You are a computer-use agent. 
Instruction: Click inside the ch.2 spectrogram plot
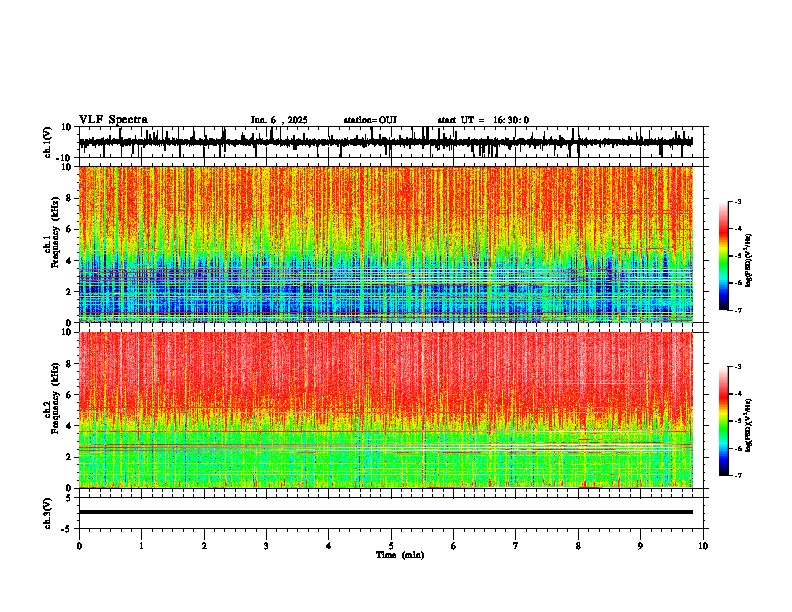(385, 410)
